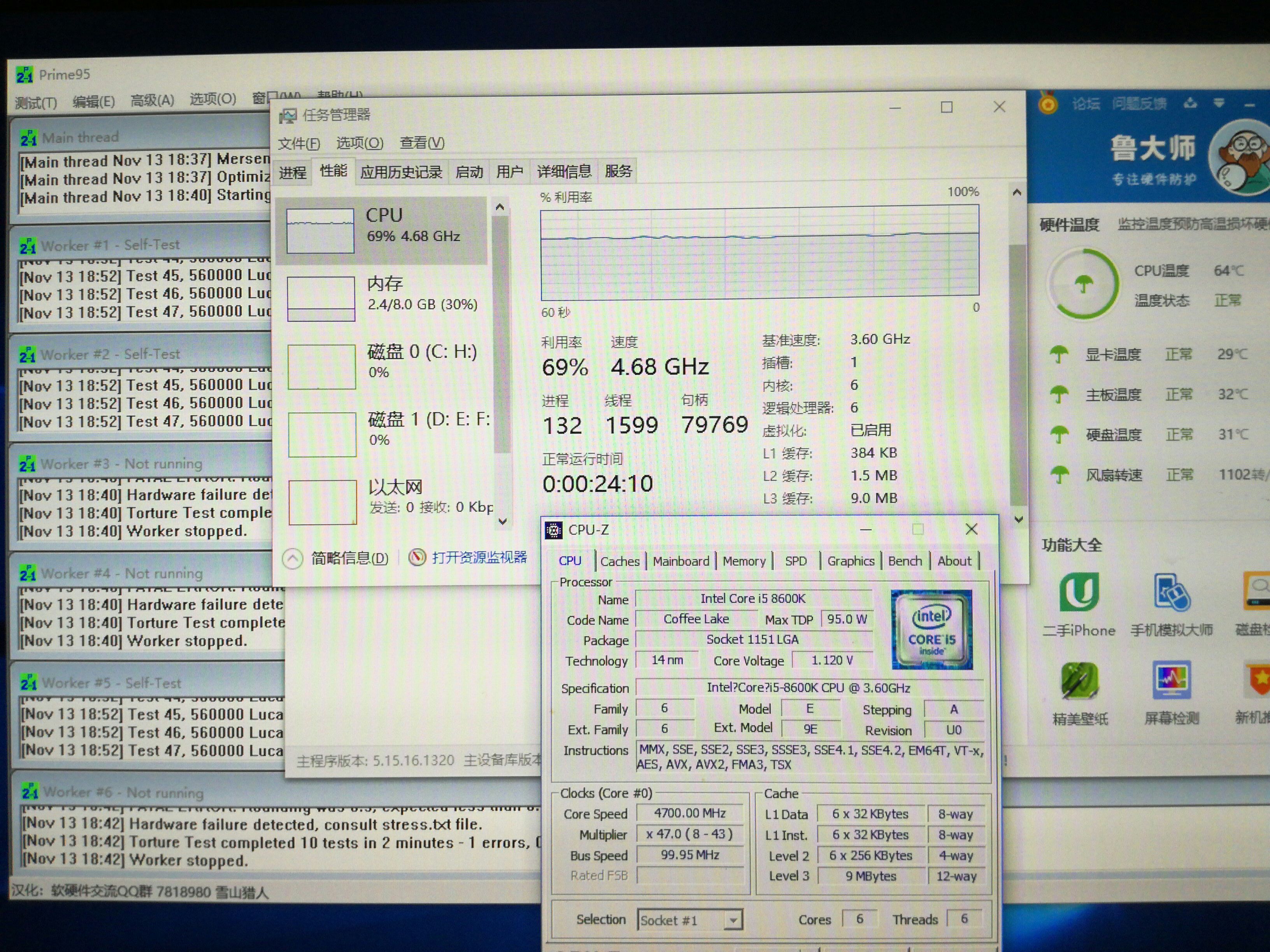1270x952 pixels.
Task: Click the CPU temperature gauge circle
Action: pos(1083,284)
